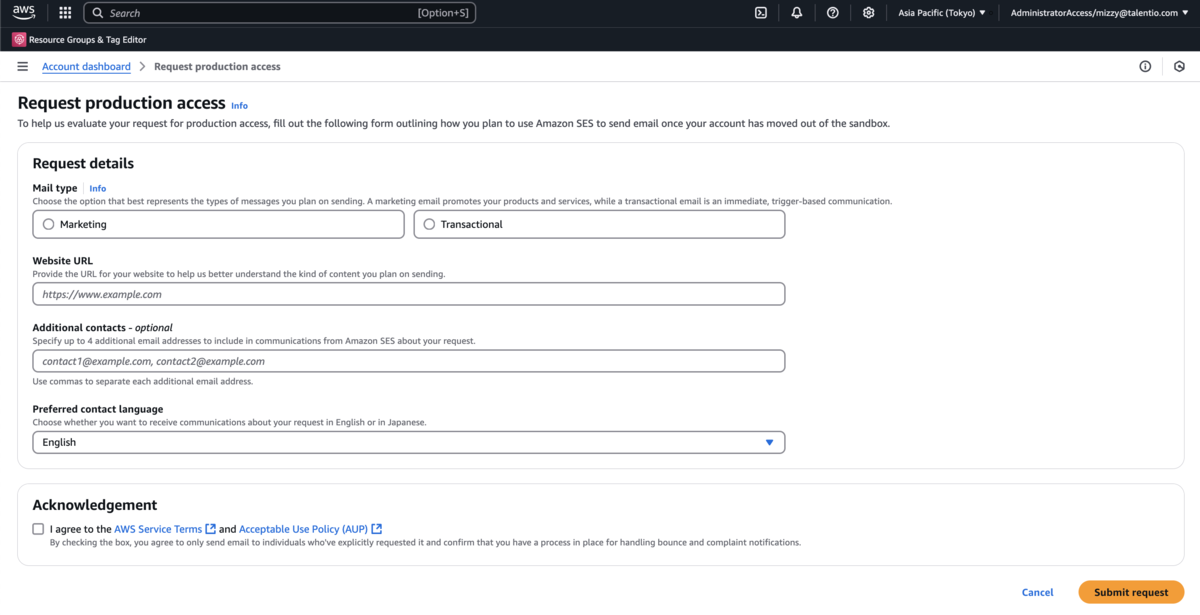Launch CloudShell from the top bar
The height and width of the screenshot is (615, 1200).
point(761,12)
